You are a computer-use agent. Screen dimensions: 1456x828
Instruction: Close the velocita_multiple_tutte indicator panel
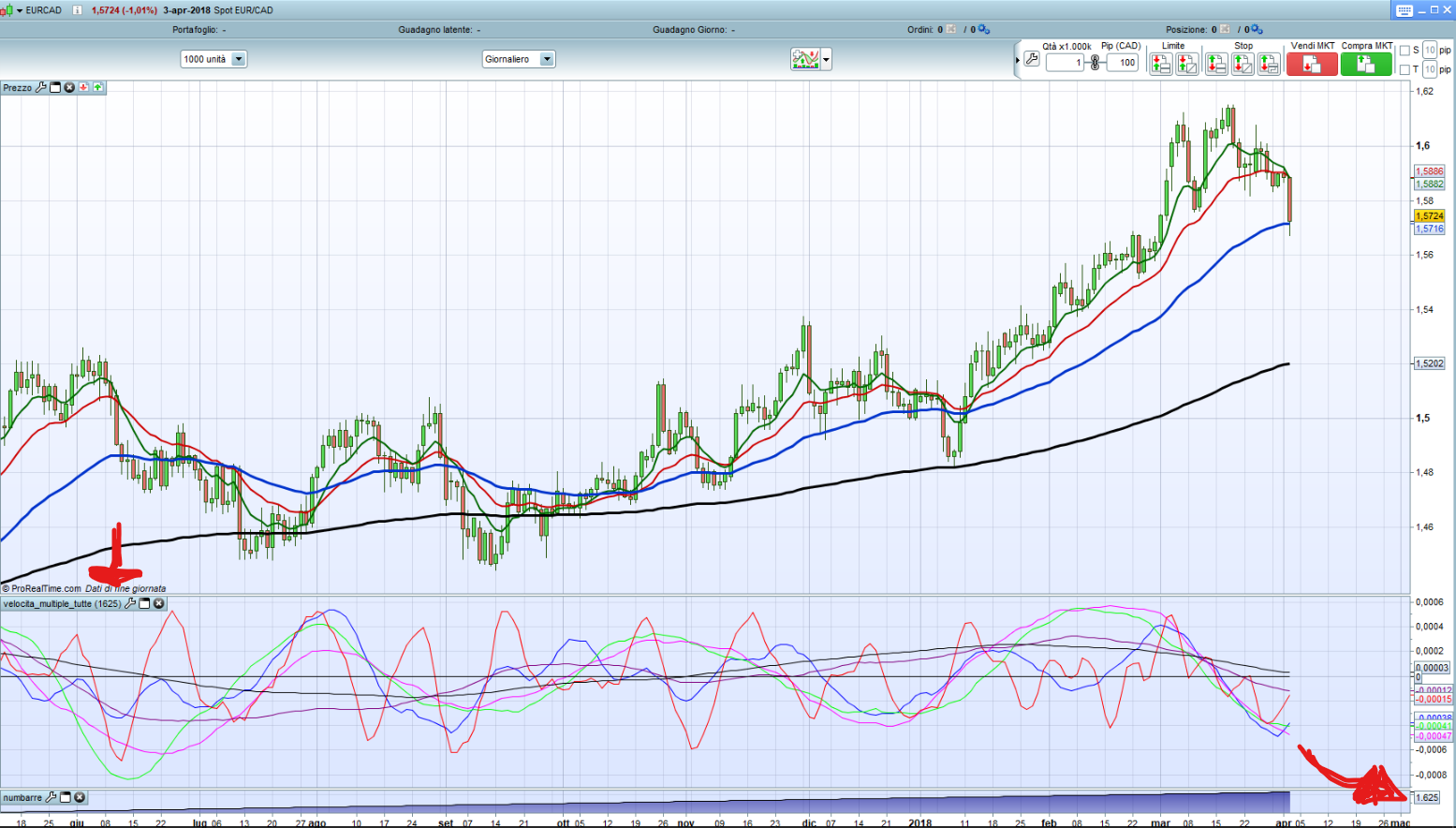click(159, 604)
